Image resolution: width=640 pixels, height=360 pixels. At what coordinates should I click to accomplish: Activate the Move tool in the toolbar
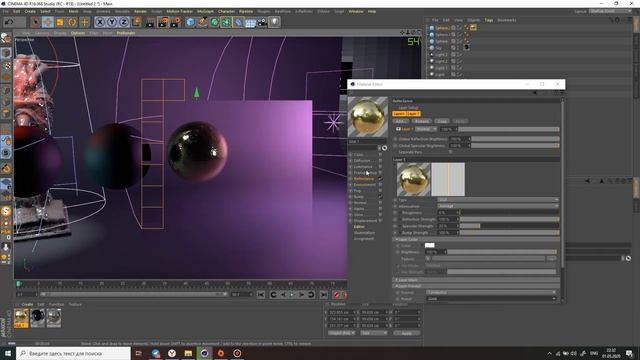[x=48, y=22]
